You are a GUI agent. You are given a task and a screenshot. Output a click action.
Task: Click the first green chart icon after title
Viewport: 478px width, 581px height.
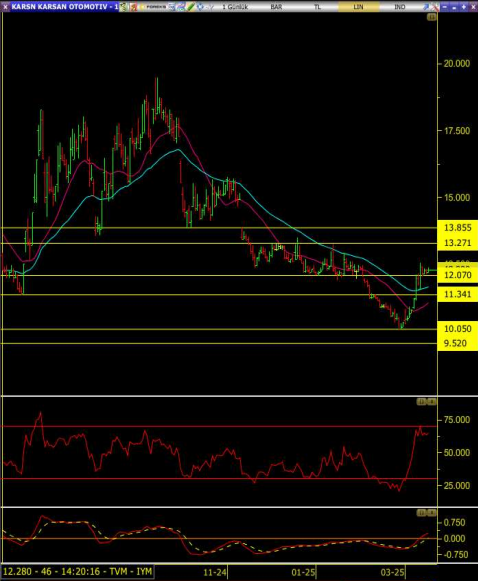(123, 7)
